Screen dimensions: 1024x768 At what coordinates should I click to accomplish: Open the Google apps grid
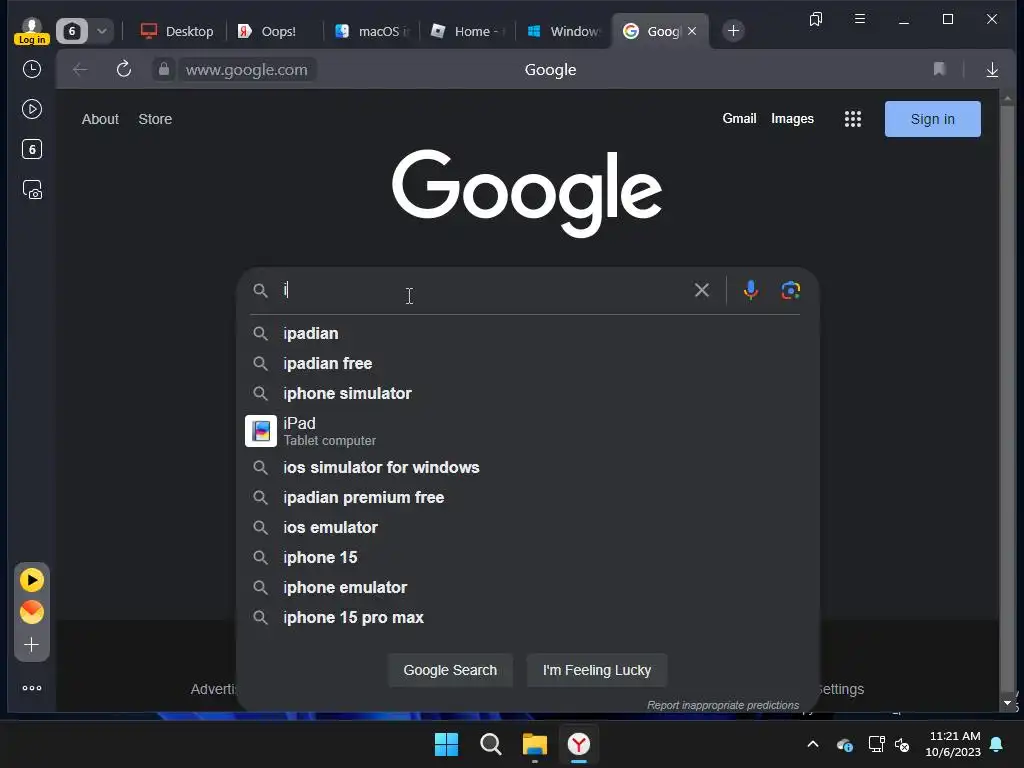pos(853,119)
